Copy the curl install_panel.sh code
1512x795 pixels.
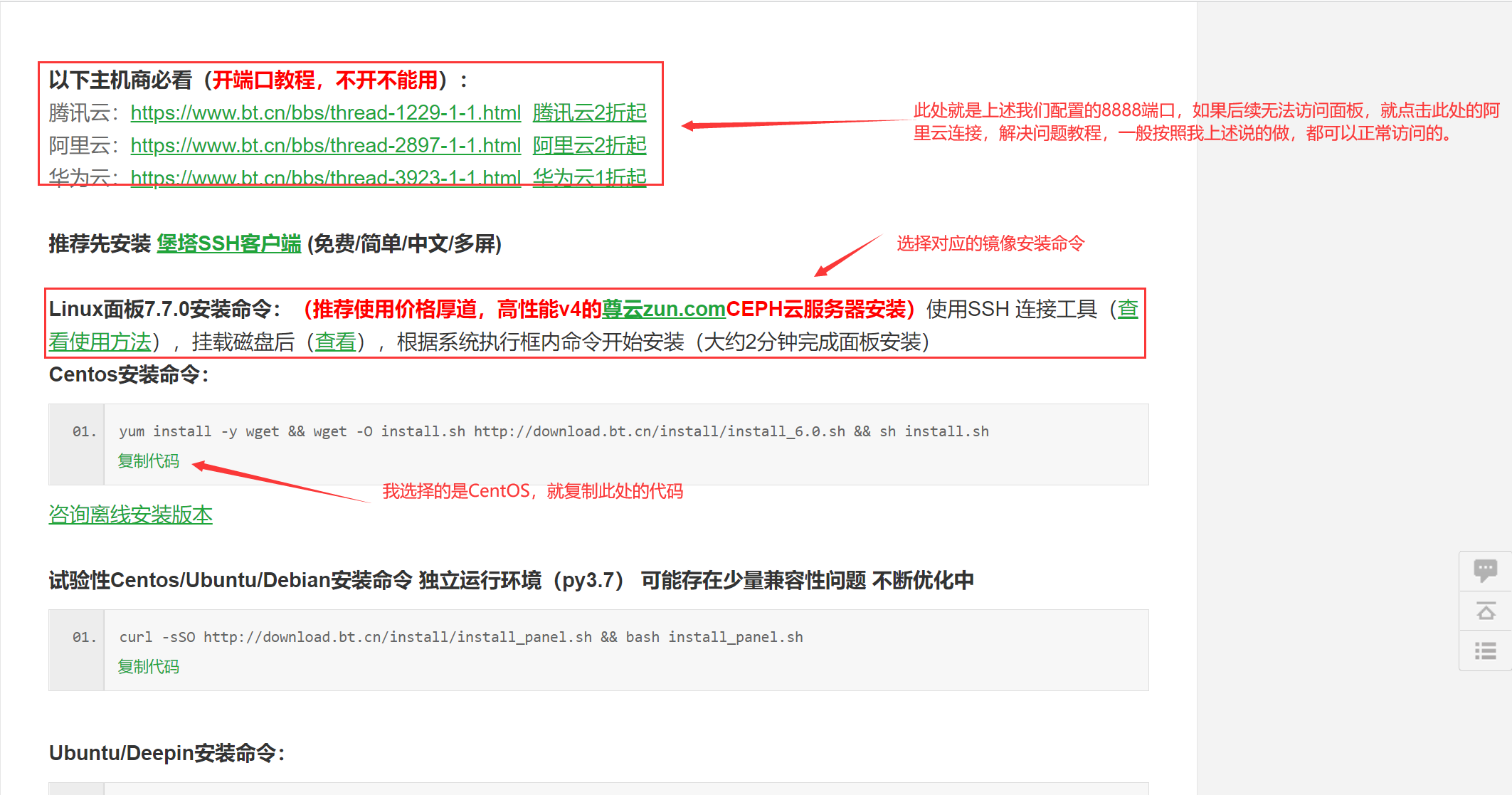(x=148, y=667)
